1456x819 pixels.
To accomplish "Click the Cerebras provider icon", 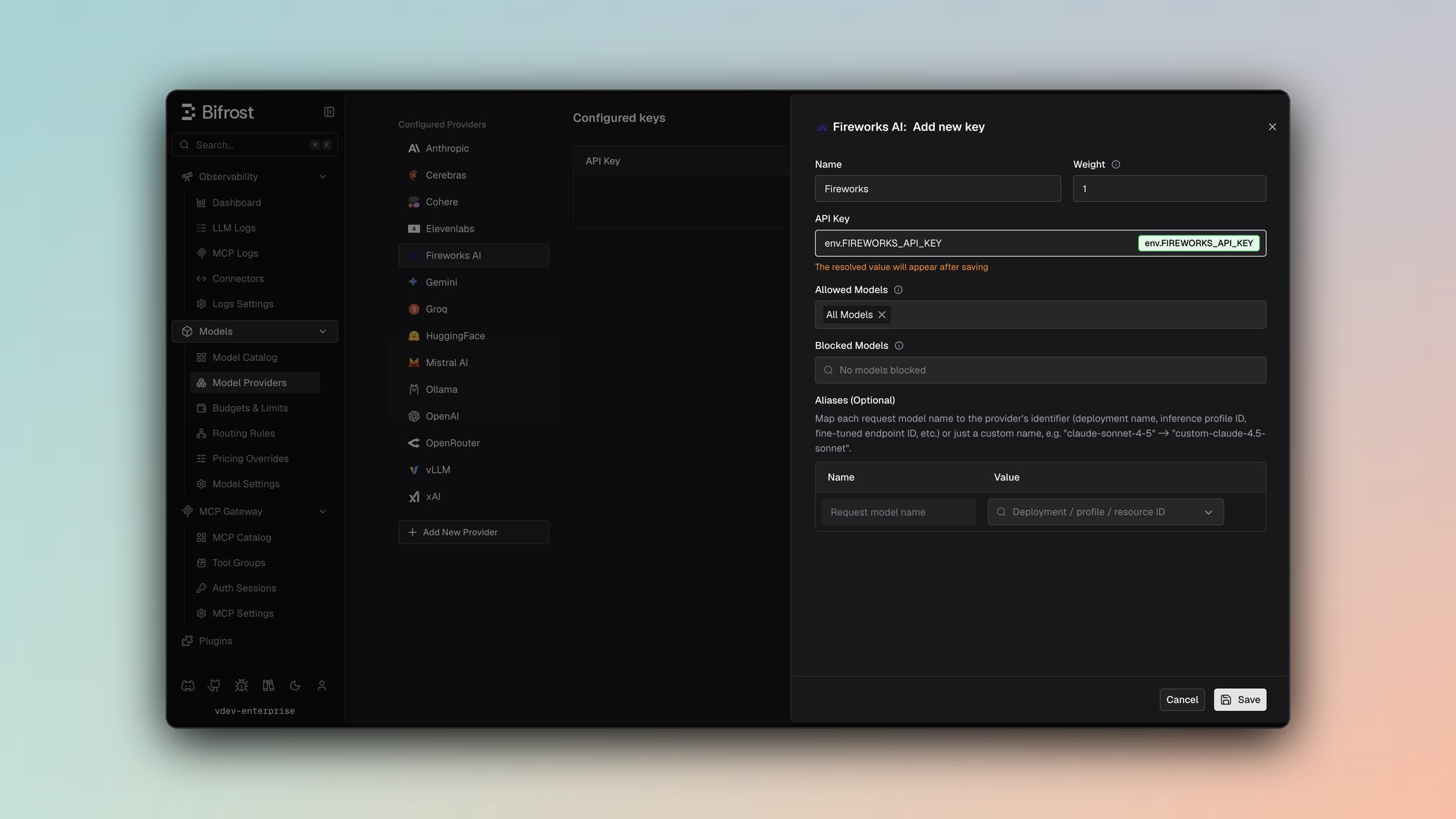I will tap(414, 175).
